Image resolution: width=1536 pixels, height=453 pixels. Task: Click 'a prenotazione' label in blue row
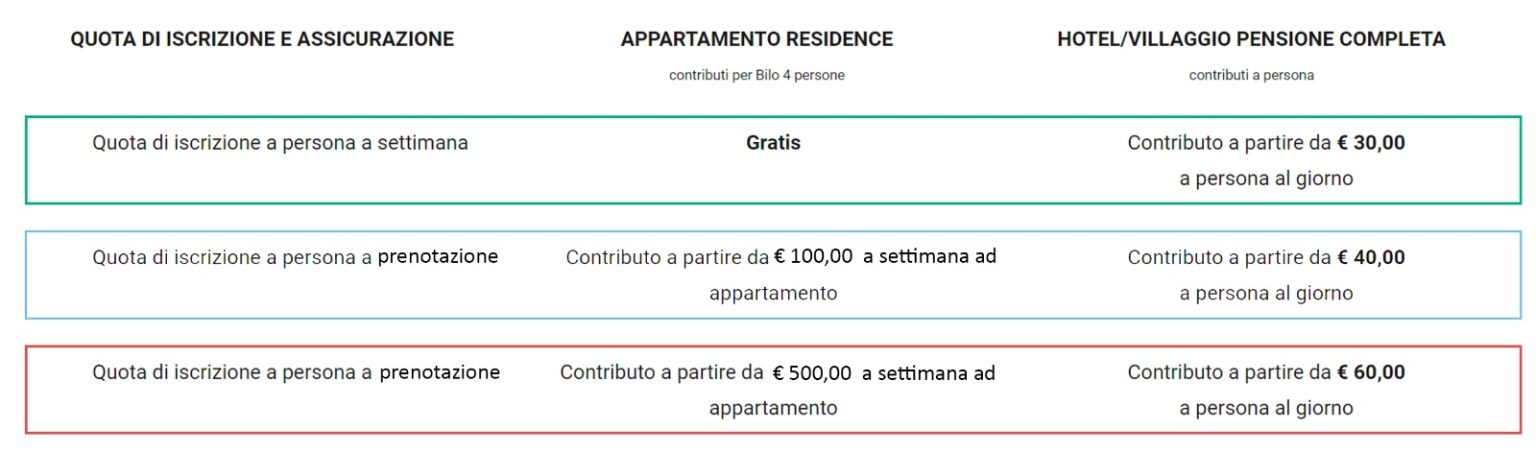[429, 257]
